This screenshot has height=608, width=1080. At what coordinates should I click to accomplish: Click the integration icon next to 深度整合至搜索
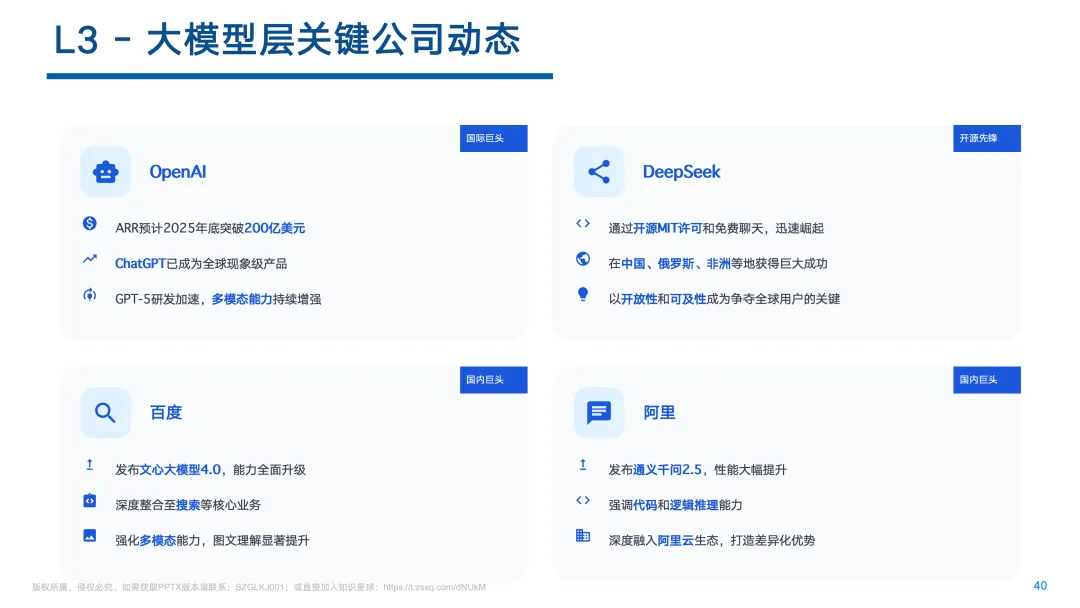pos(90,501)
